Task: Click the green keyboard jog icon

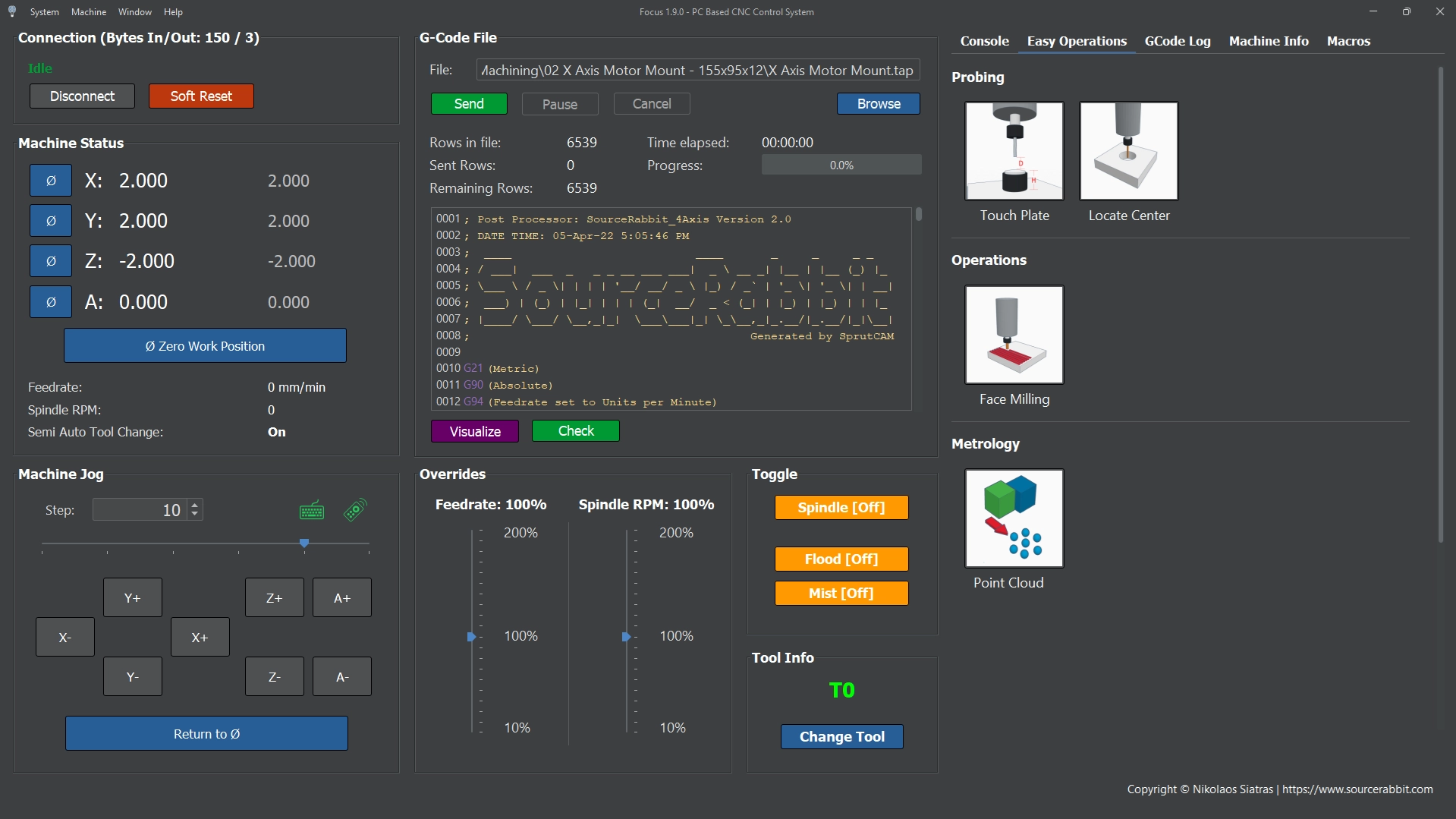Action: 312,511
